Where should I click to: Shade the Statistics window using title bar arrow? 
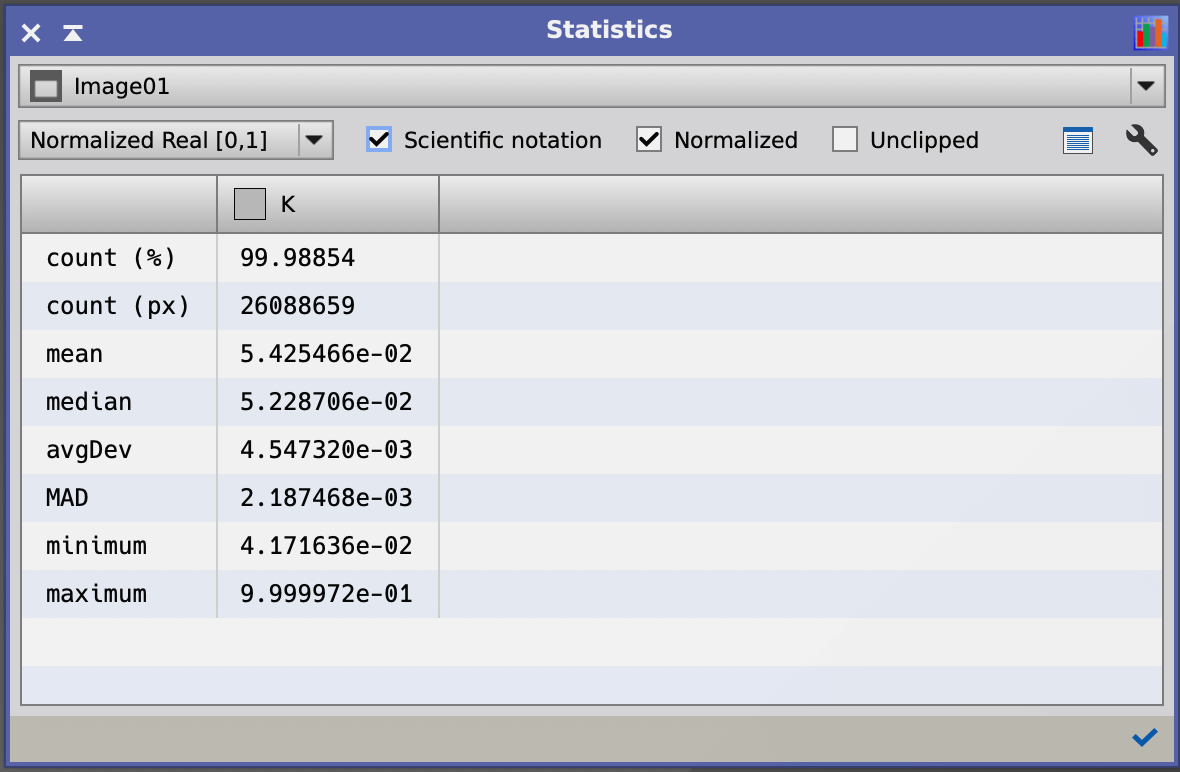72,33
